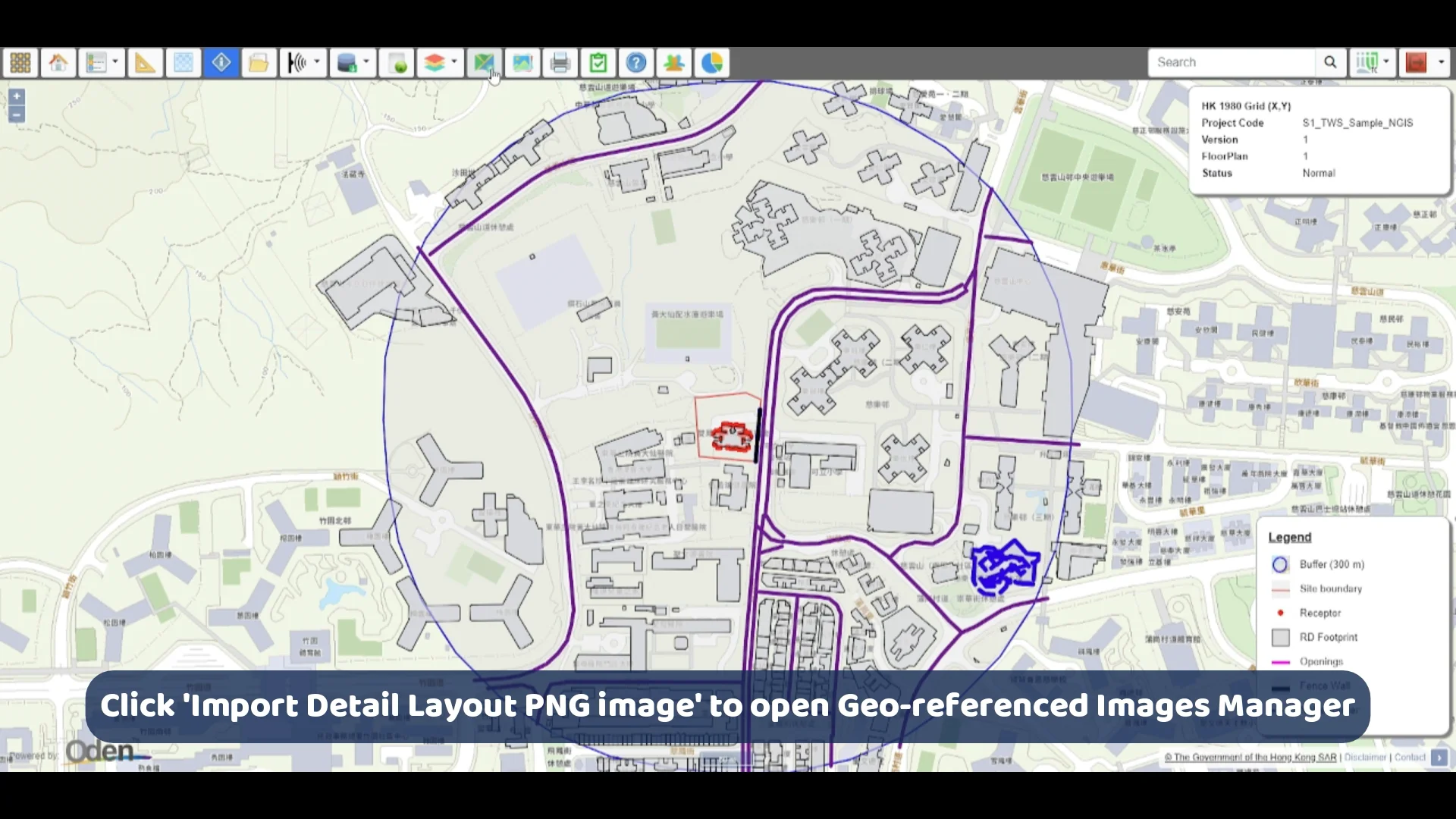Click the printer icon
Viewport: 1456px width, 819px height.
560,63
